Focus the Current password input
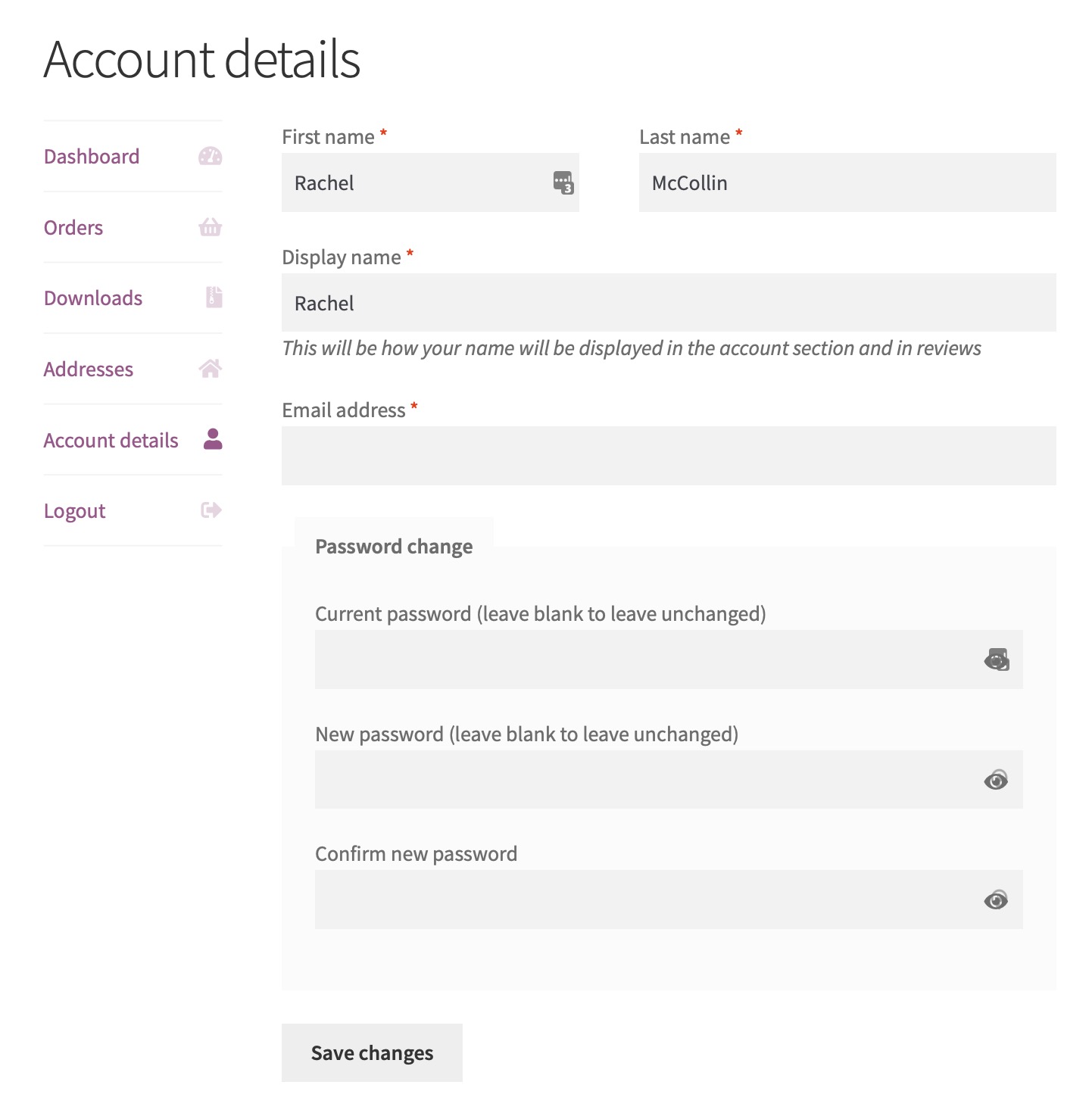Viewport: 1092px width, 1113px height. (669, 659)
